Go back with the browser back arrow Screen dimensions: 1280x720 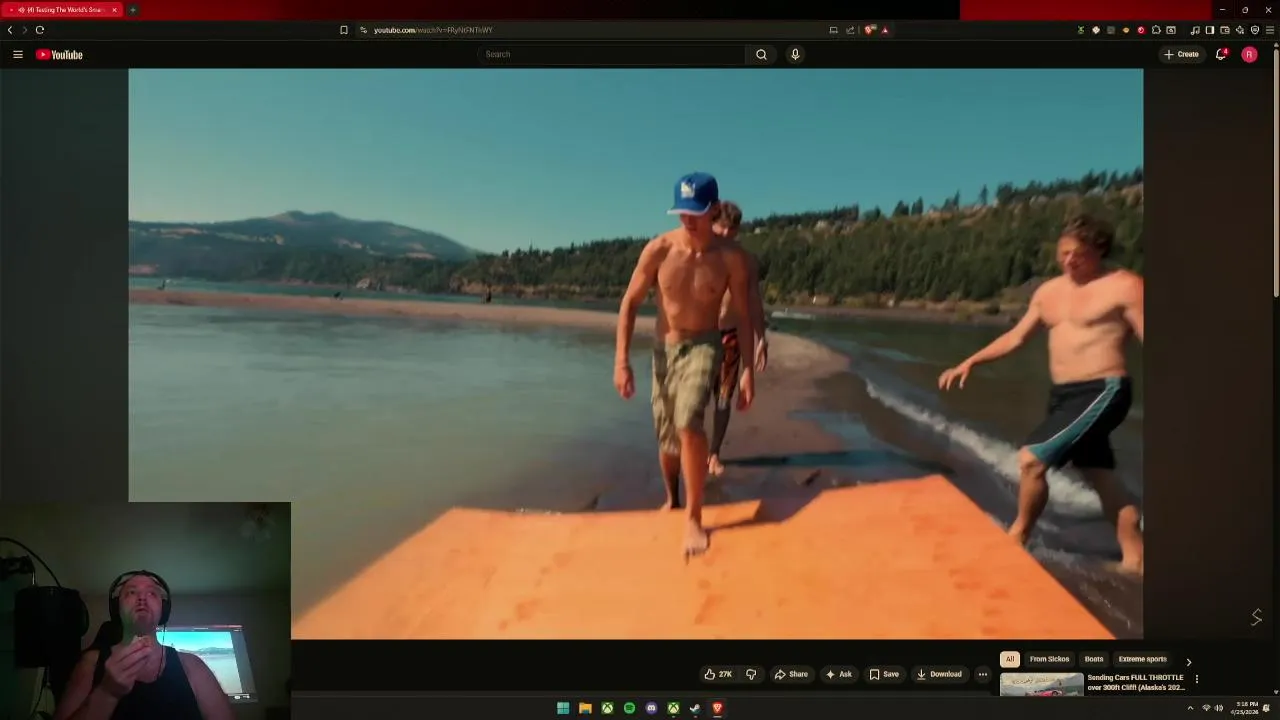click(10, 30)
